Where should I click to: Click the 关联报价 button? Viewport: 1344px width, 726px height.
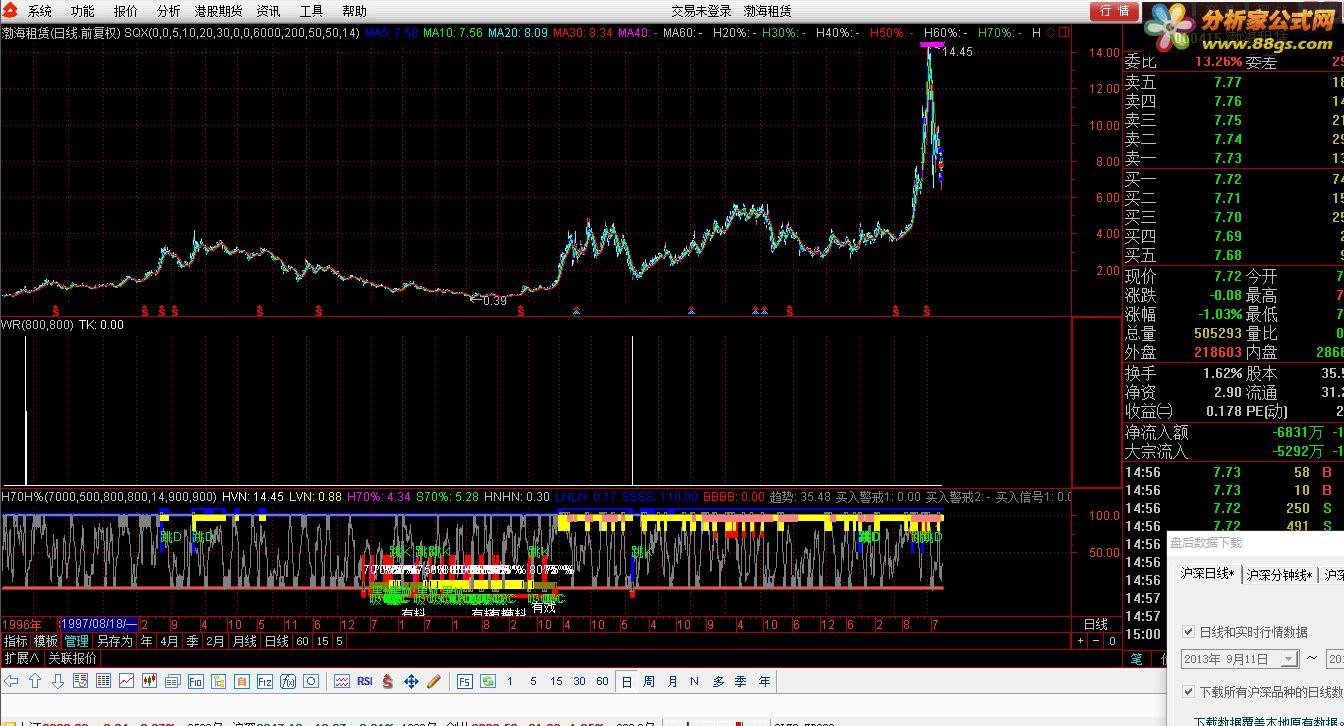click(x=72, y=658)
